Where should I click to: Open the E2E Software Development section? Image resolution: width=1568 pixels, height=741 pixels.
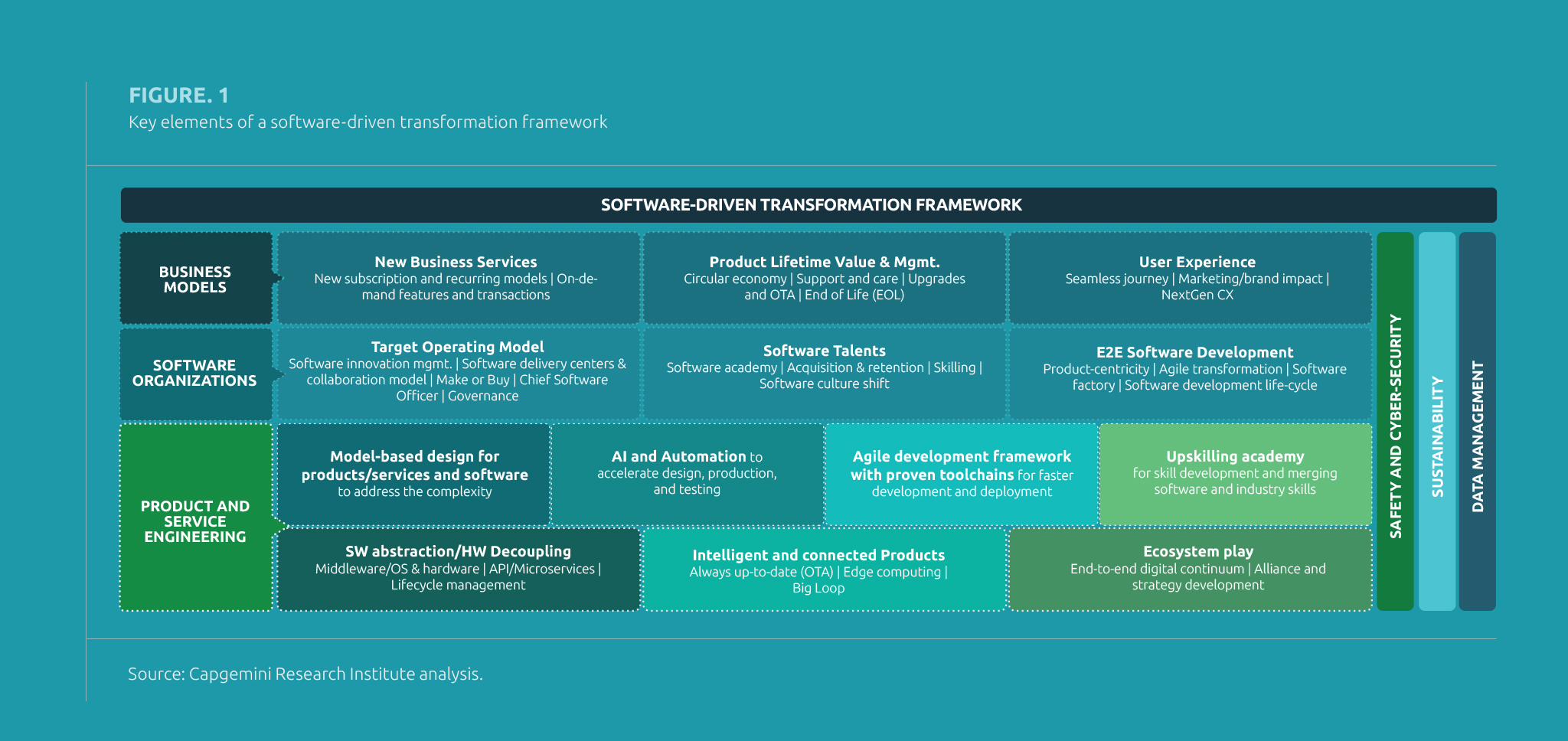click(1191, 371)
